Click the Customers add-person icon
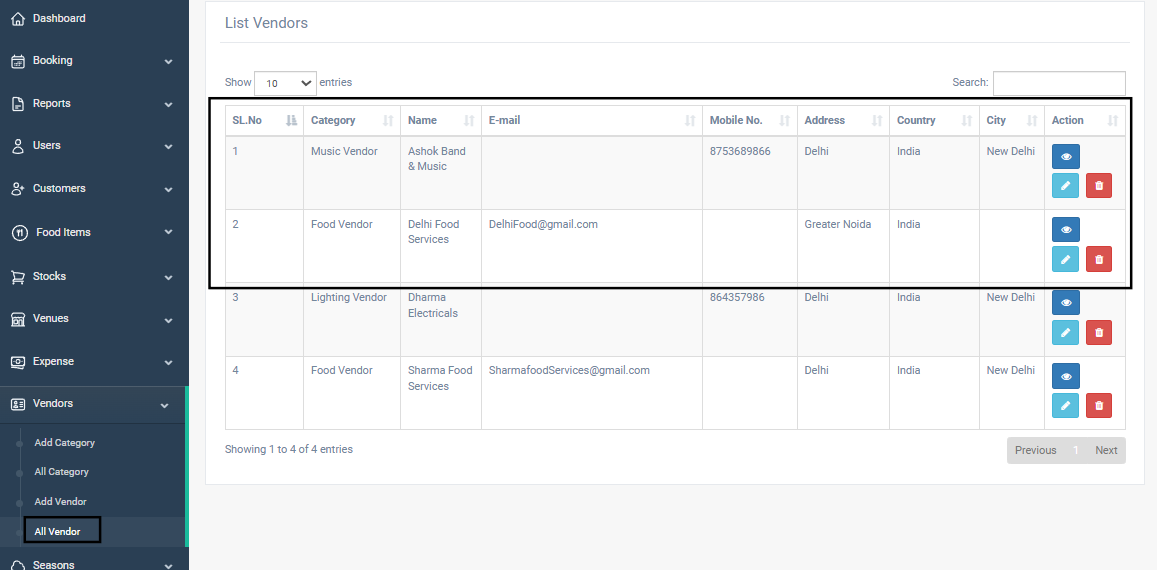 [18, 189]
